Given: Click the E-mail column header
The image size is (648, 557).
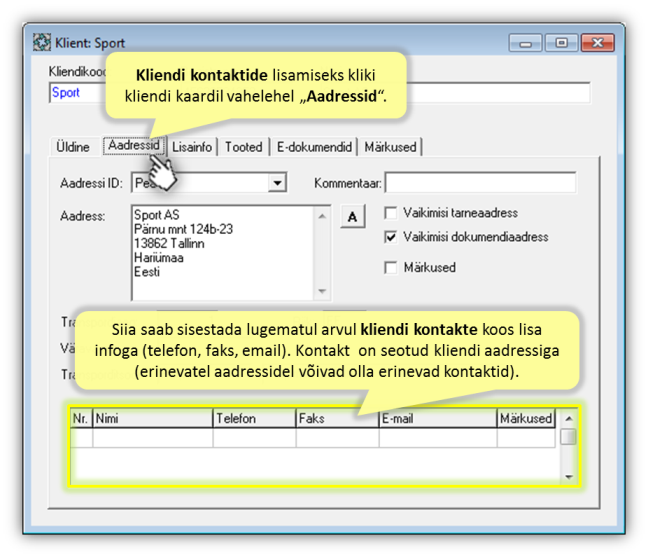Looking at the screenshot, I should (x=438, y=419).
